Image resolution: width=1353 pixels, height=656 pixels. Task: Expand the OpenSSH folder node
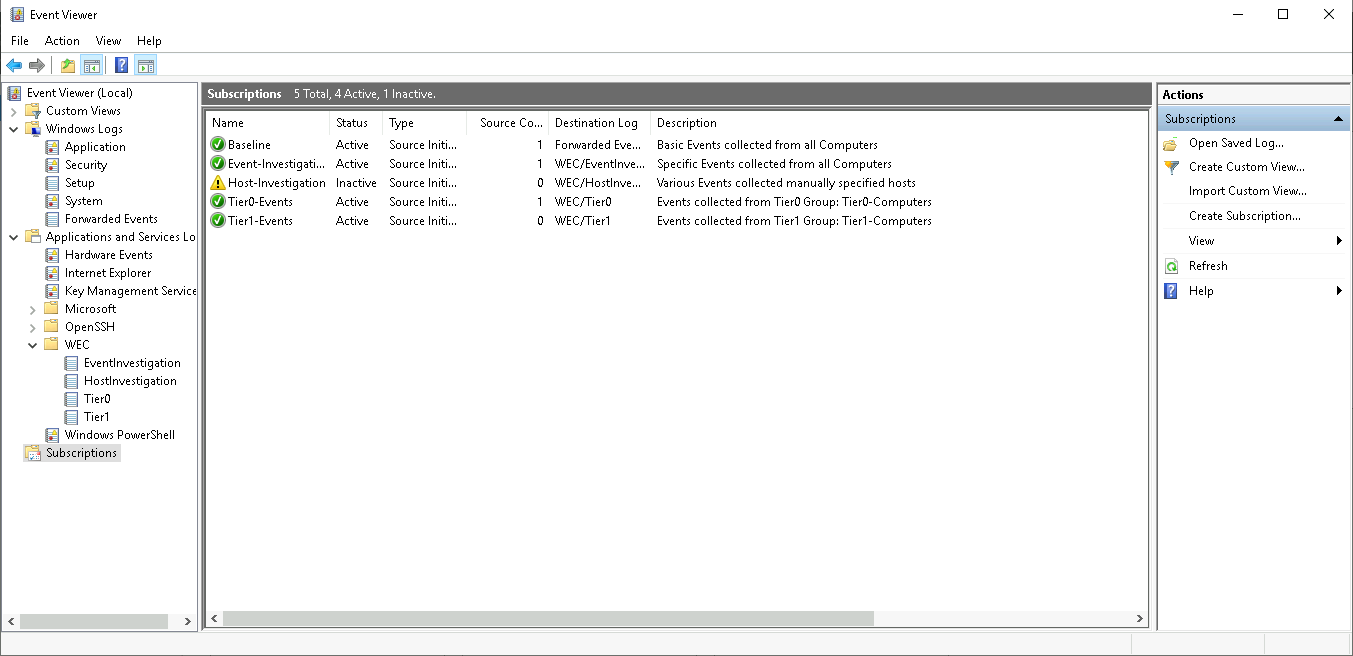33,327
